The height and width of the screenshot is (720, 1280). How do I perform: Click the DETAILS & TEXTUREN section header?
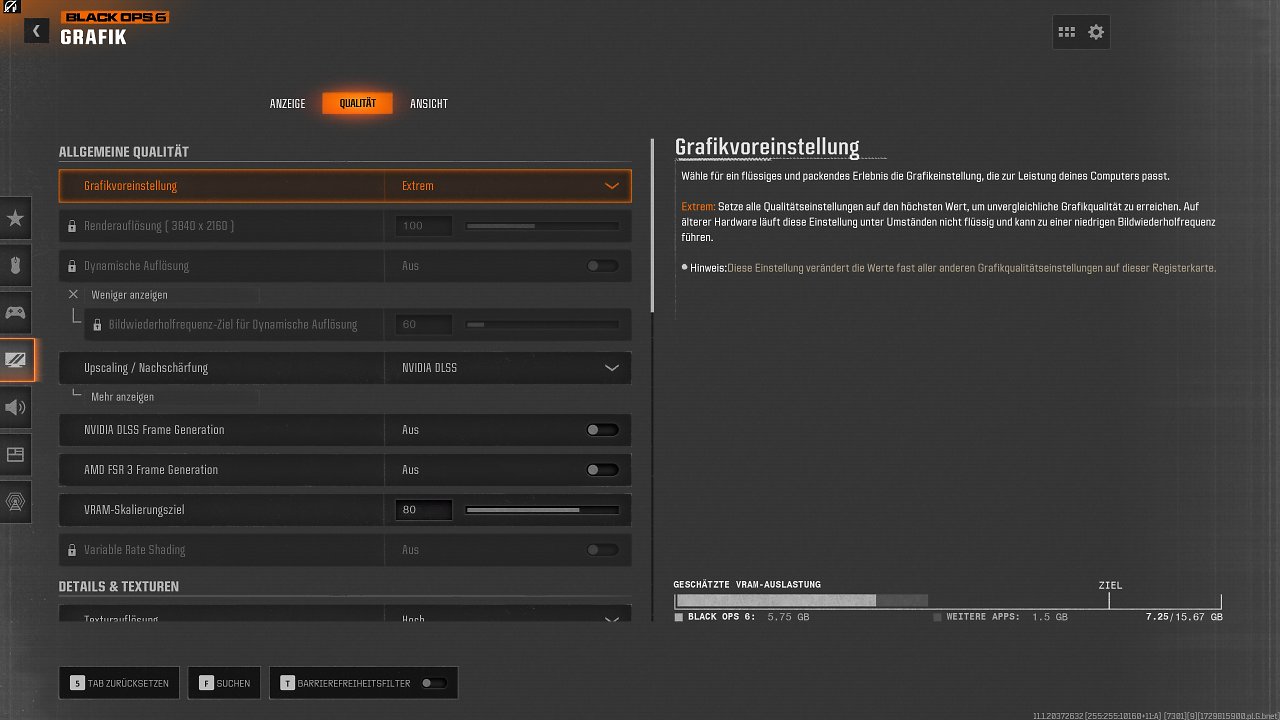pos(119,586)
